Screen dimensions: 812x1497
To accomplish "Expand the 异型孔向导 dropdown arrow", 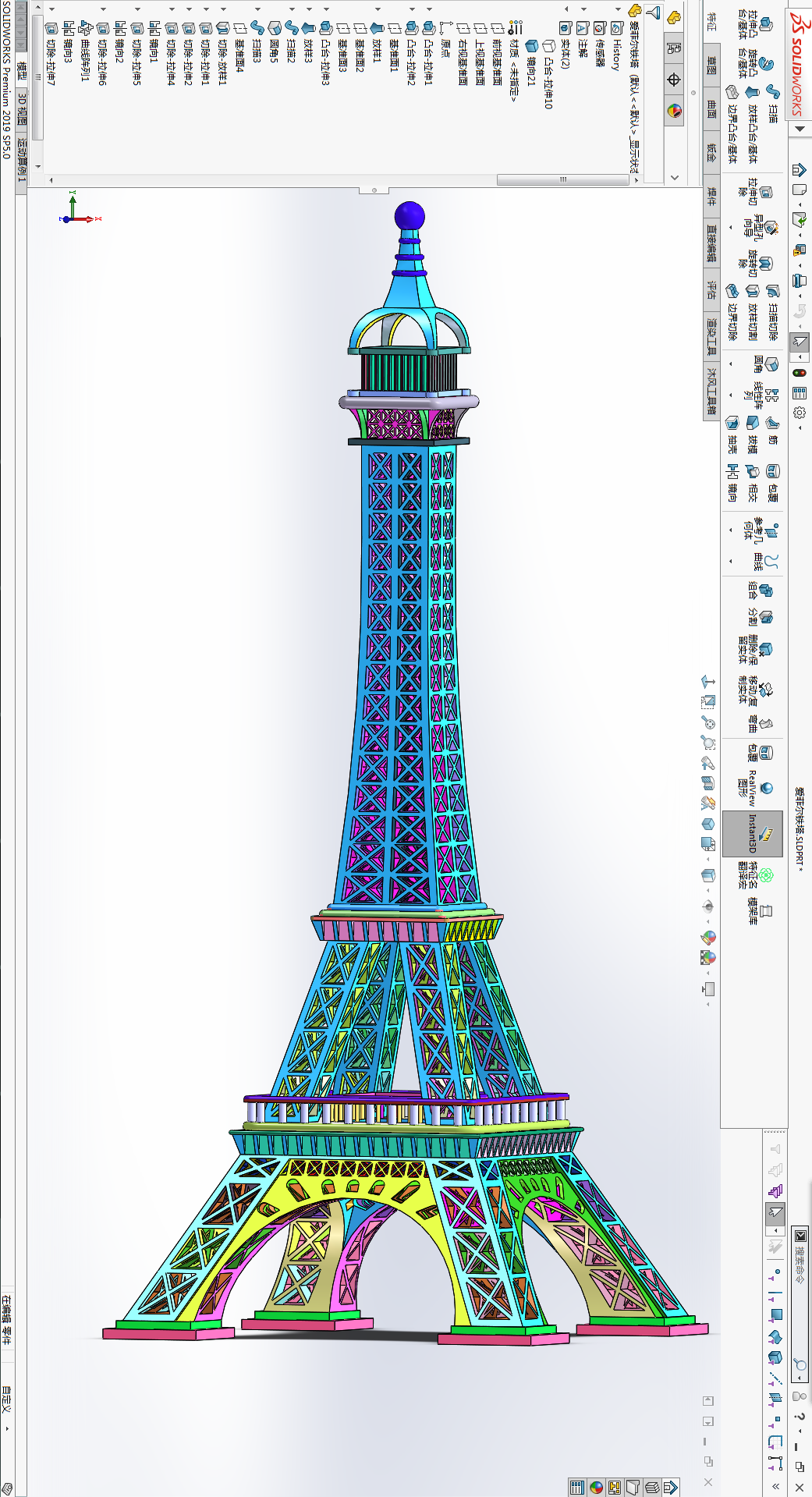I will tap(731, 228).
